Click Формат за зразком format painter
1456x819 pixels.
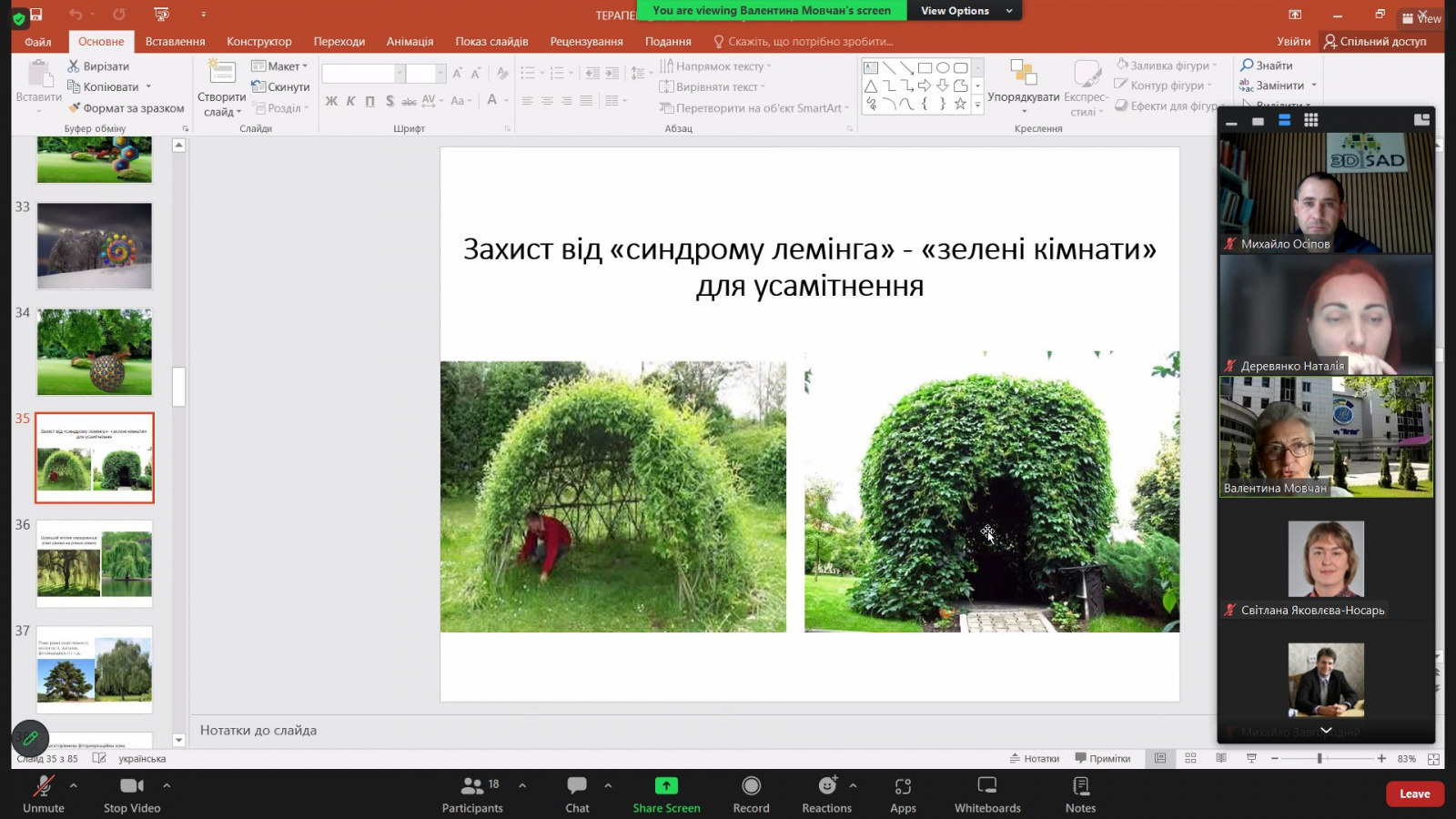click(x=126, y=108)
